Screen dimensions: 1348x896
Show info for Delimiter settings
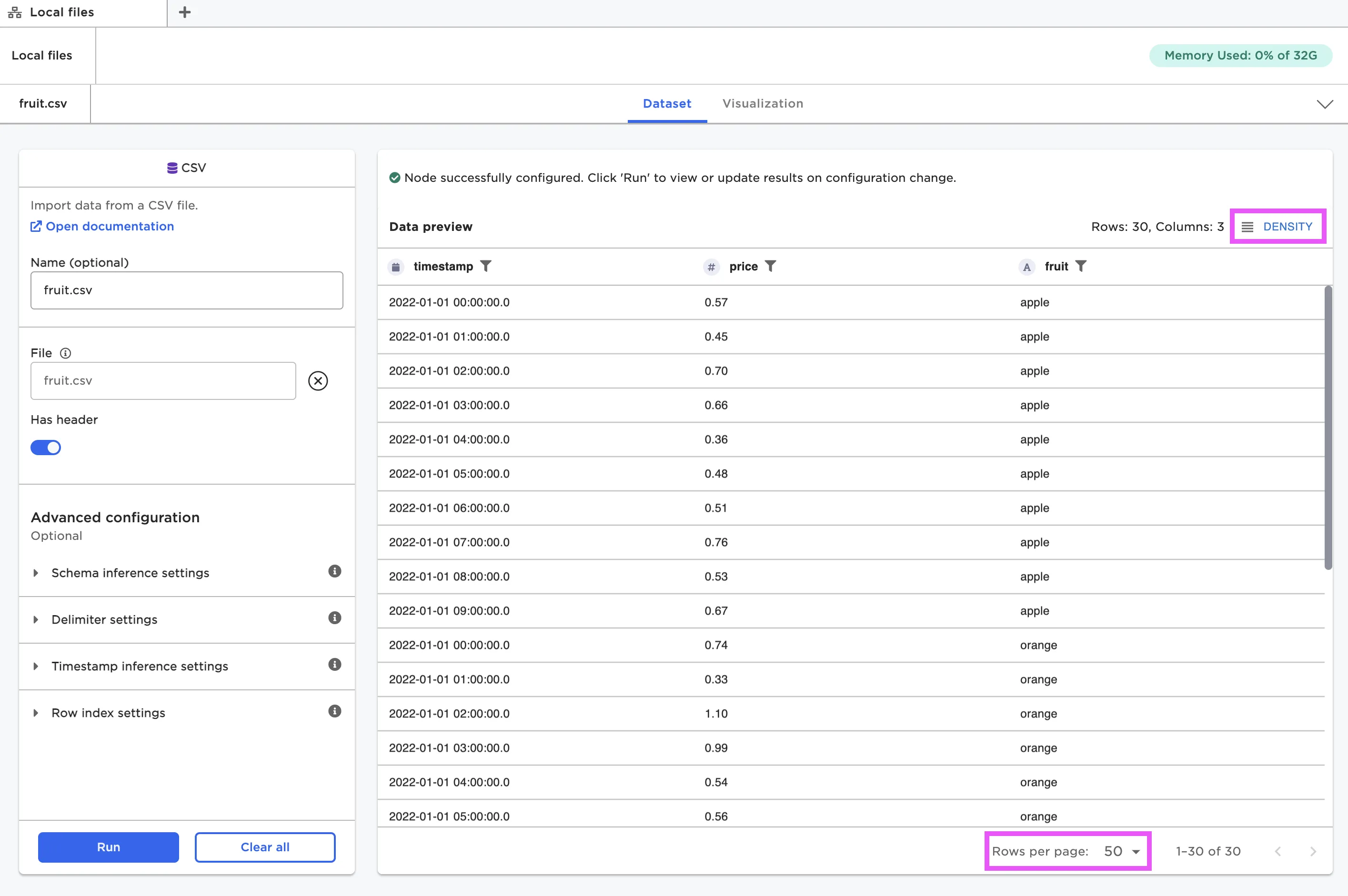[334, 618]
